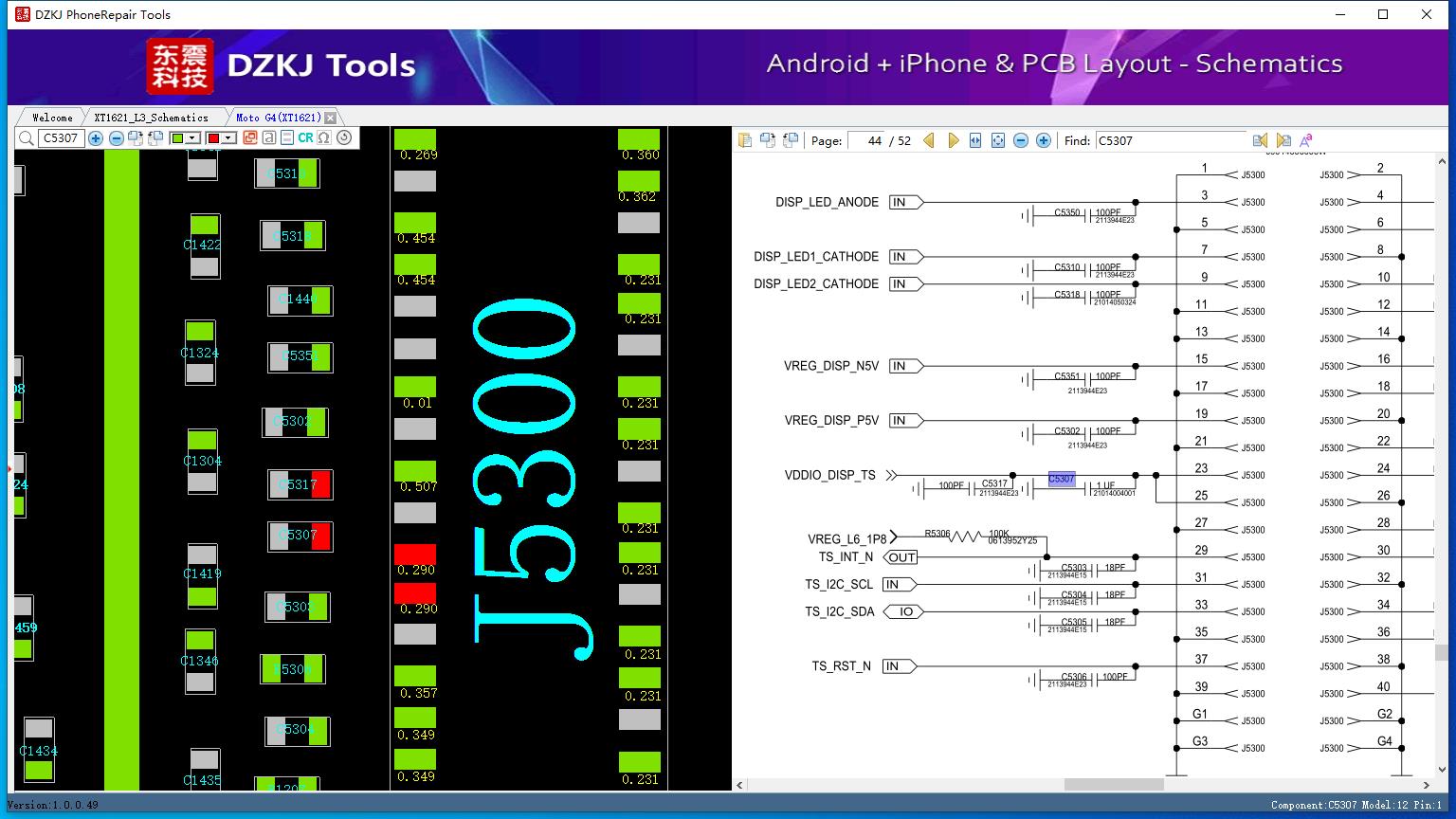Click the circular reset icon in PCB toolbar
This screenshot has width=1456, height=819.
(x=344, y=137)
